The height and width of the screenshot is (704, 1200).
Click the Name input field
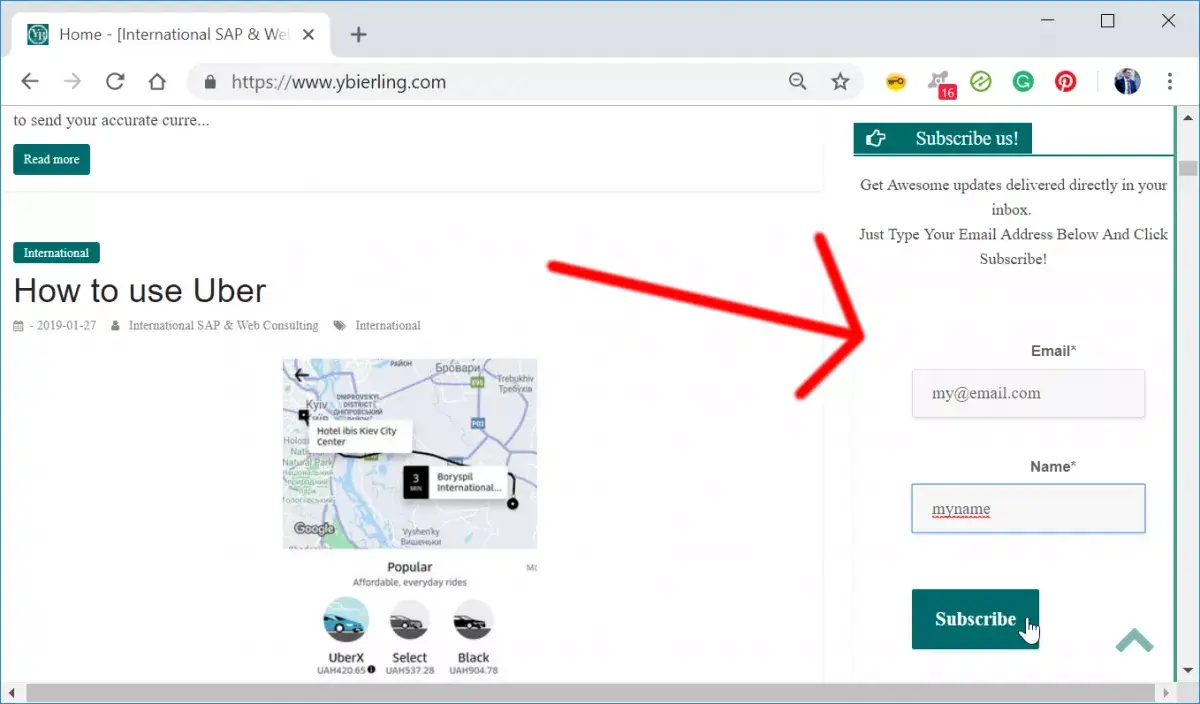coord(1028,509)
